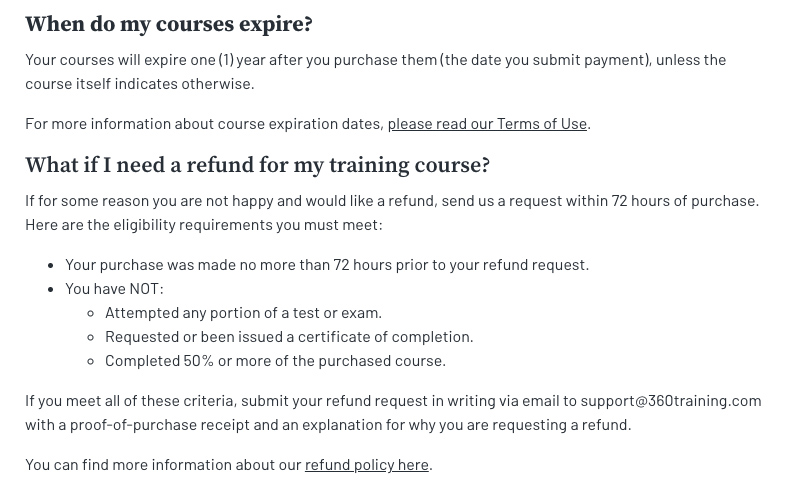Click the "You have NOT:" list item

pos(114,288)
